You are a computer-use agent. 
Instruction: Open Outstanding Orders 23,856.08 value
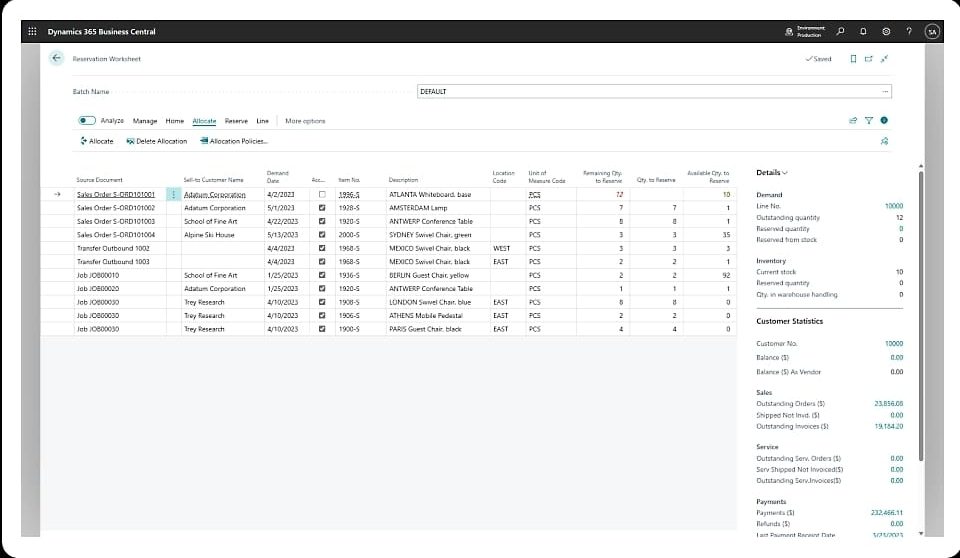(889, 404)
